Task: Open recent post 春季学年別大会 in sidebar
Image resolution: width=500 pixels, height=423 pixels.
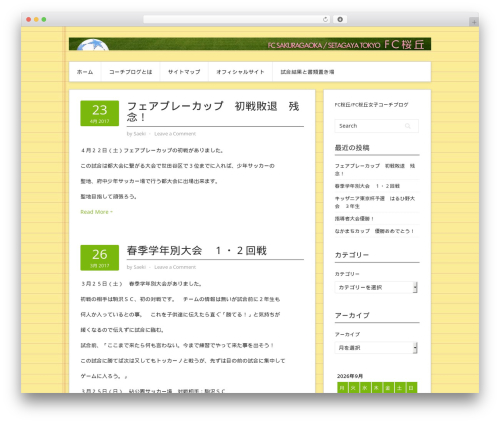Action: click(367, 186)
